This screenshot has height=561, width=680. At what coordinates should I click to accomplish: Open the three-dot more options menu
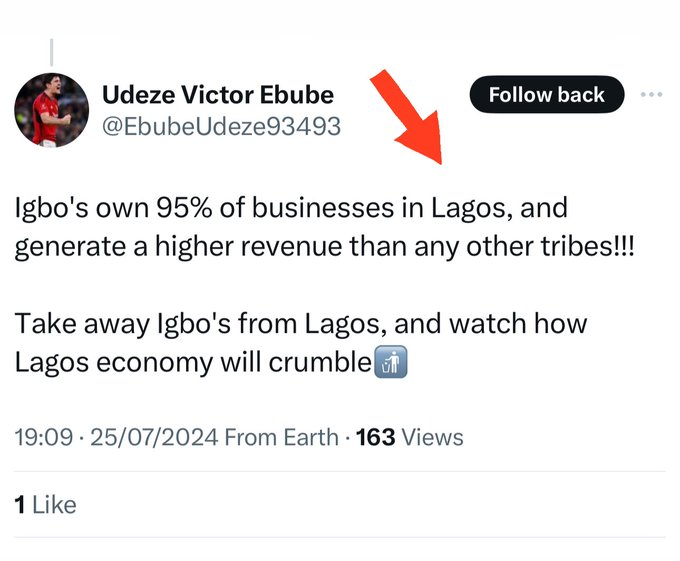(x=651, y=95)
